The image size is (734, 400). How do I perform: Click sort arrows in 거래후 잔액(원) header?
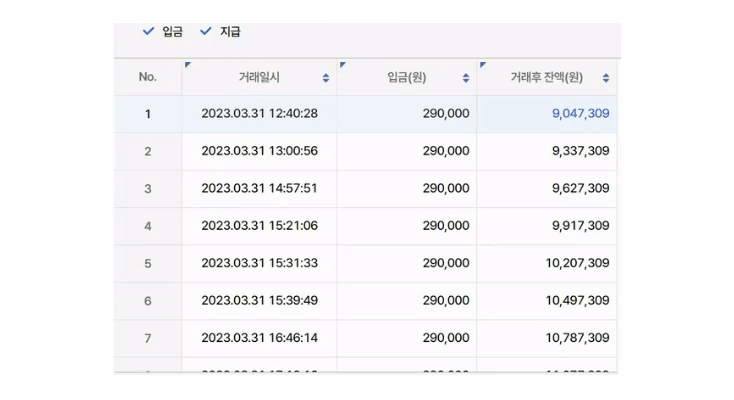coord(606,78)
